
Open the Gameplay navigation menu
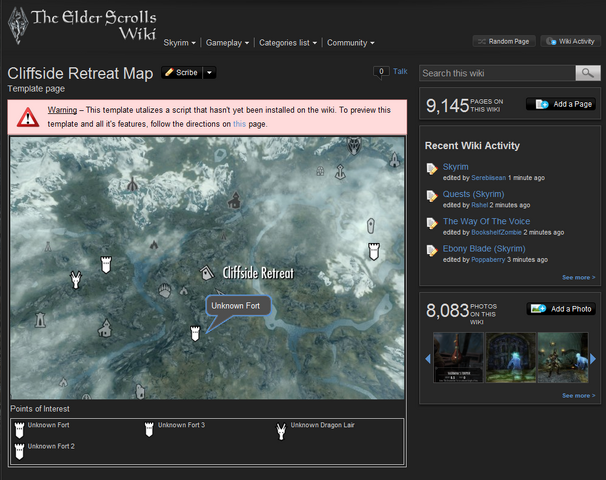(227, 43)
